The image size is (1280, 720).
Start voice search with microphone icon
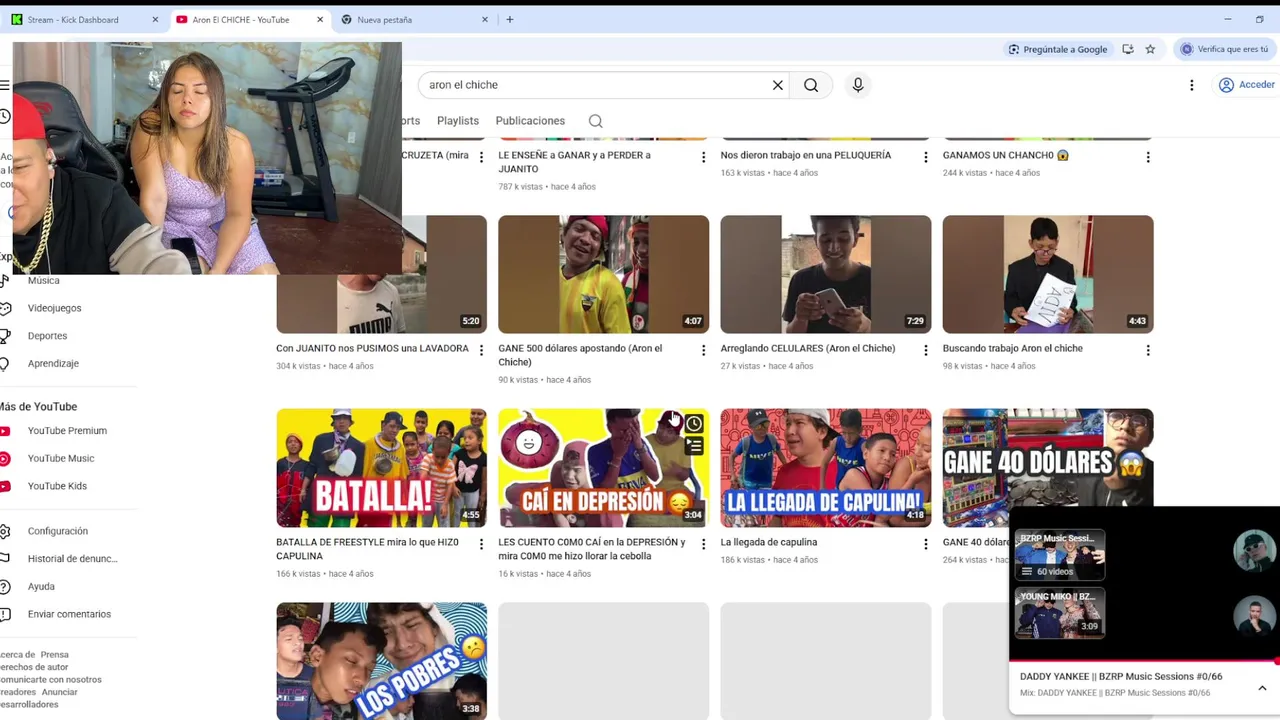(857, 85)
